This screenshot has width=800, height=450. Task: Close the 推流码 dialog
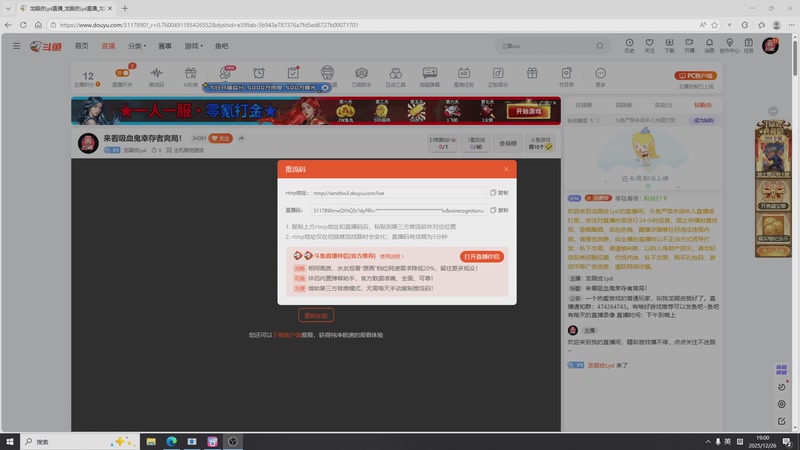(x=506, y=169)
